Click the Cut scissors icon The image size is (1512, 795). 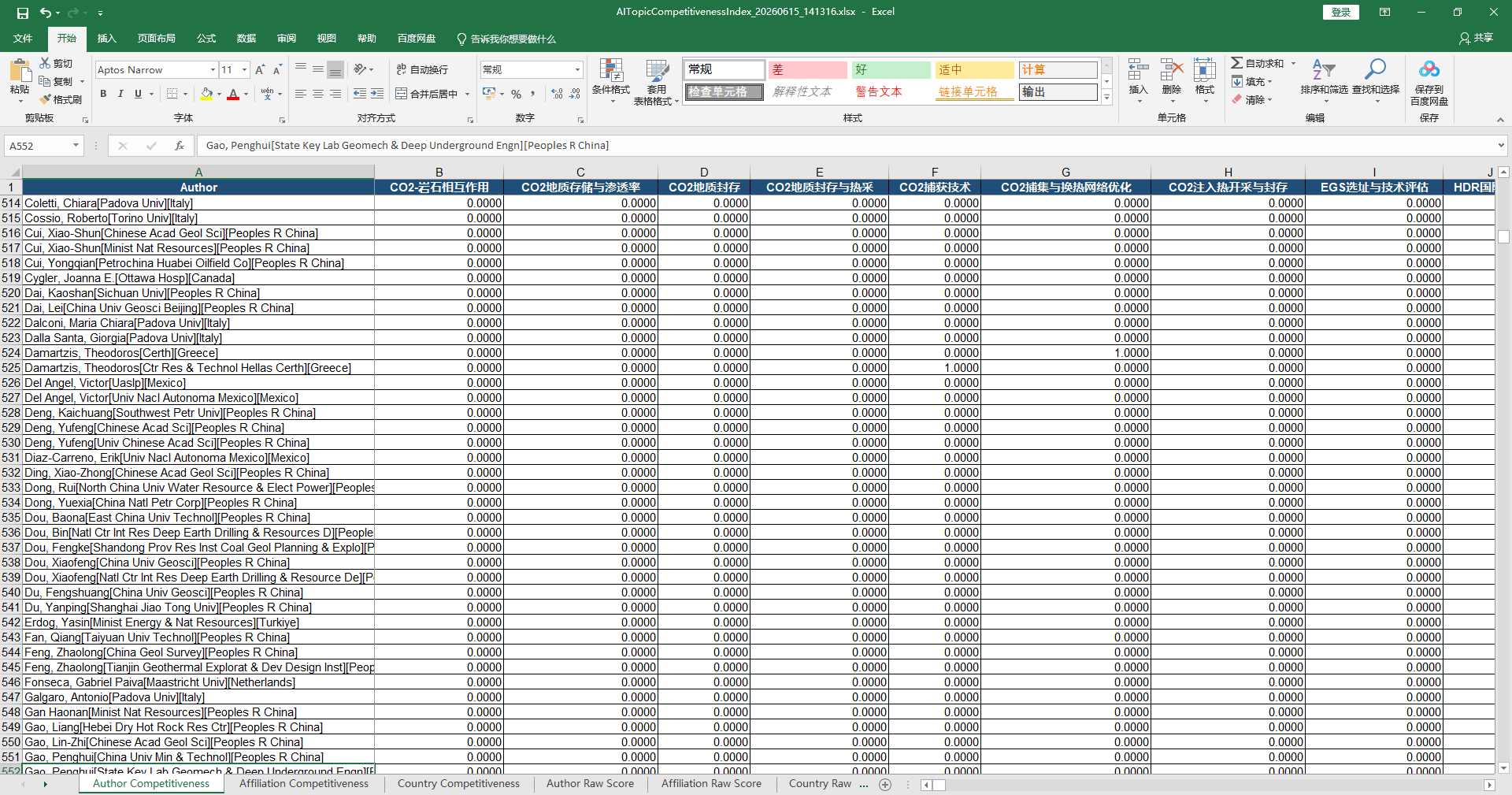pyautogui.click(x=46, y=63)
